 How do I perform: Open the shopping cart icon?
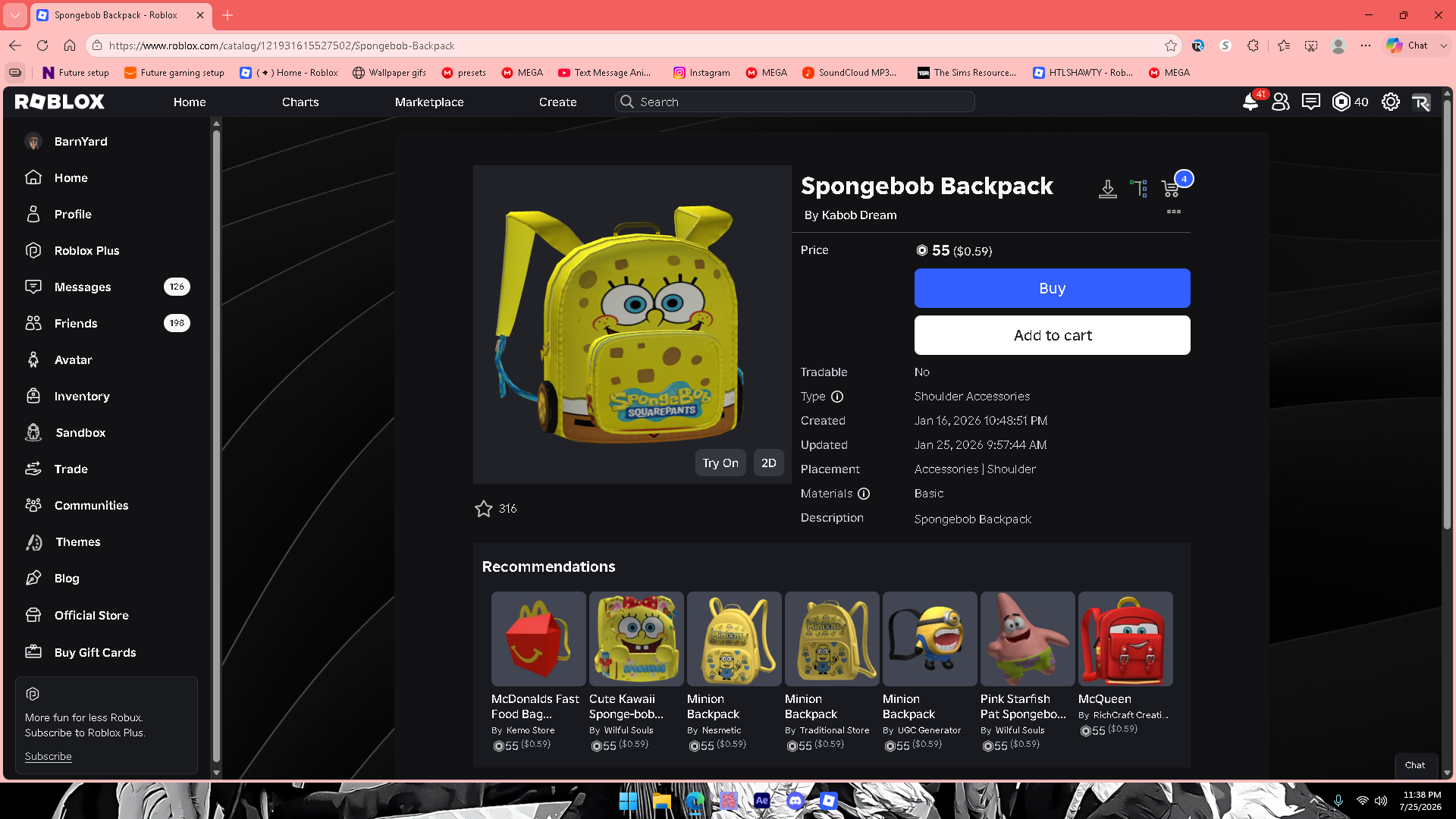click(x=1171, y=188)
